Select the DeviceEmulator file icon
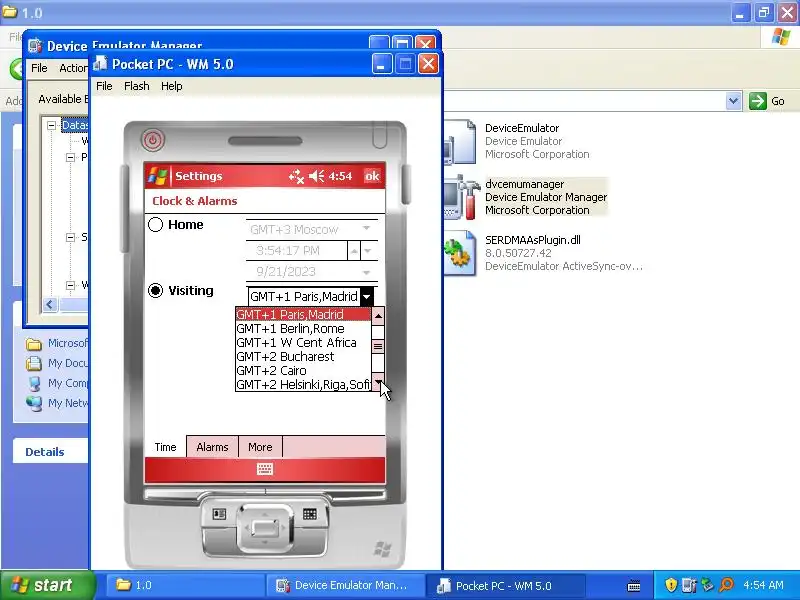The image size is (800, 600). pos(460,141)
